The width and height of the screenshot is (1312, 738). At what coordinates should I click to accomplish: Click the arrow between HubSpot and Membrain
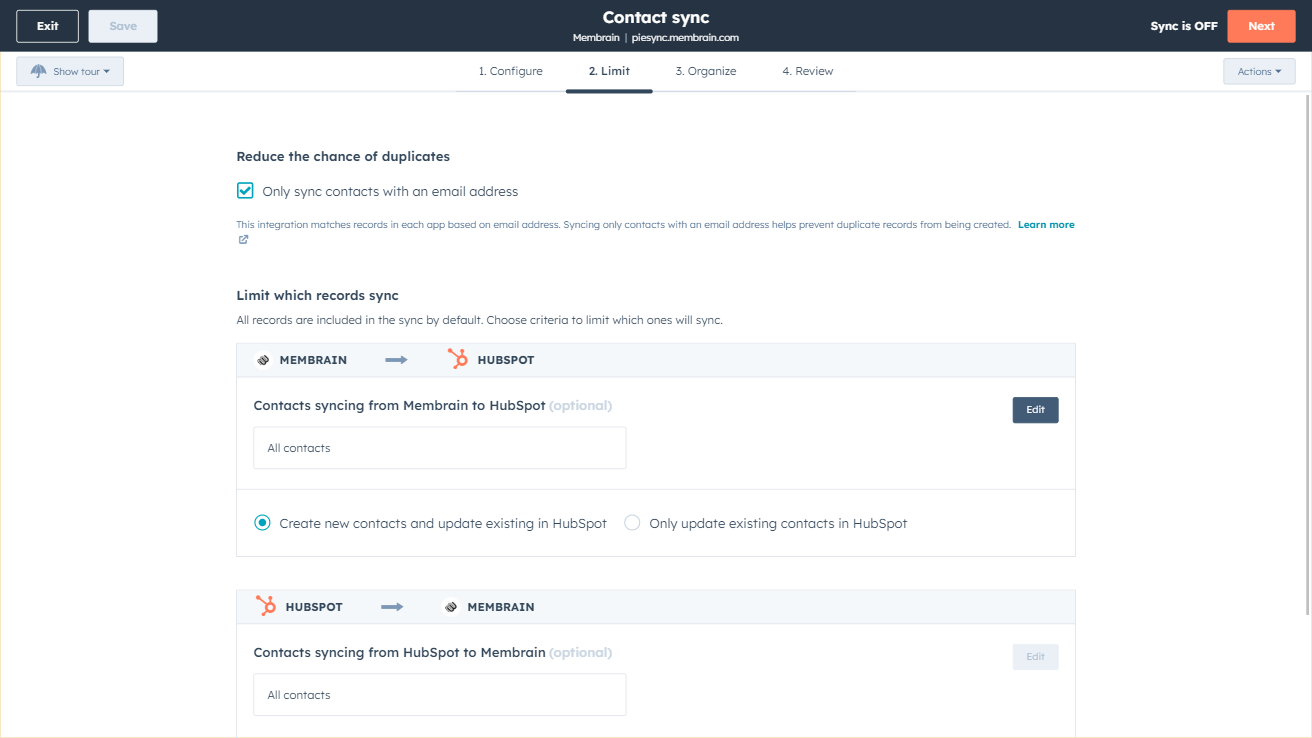(x=392, y=607)
